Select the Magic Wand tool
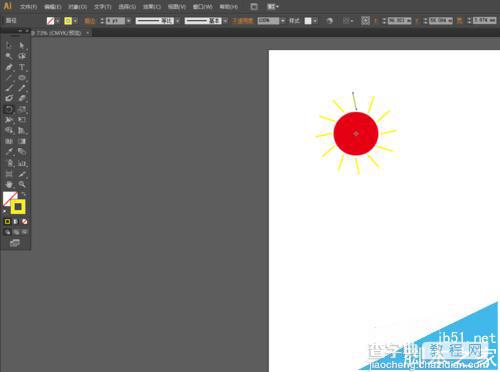 click(x=9, y=56)
